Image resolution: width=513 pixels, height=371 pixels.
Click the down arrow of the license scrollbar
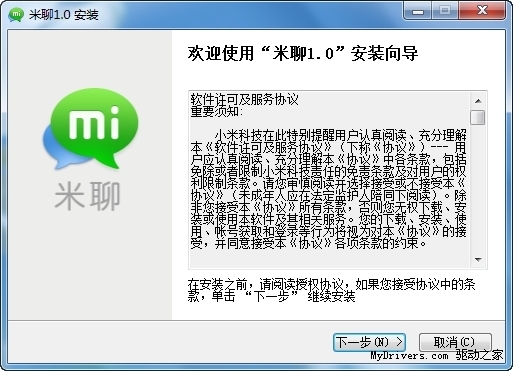pyautogui.click(x=478, y=259)
